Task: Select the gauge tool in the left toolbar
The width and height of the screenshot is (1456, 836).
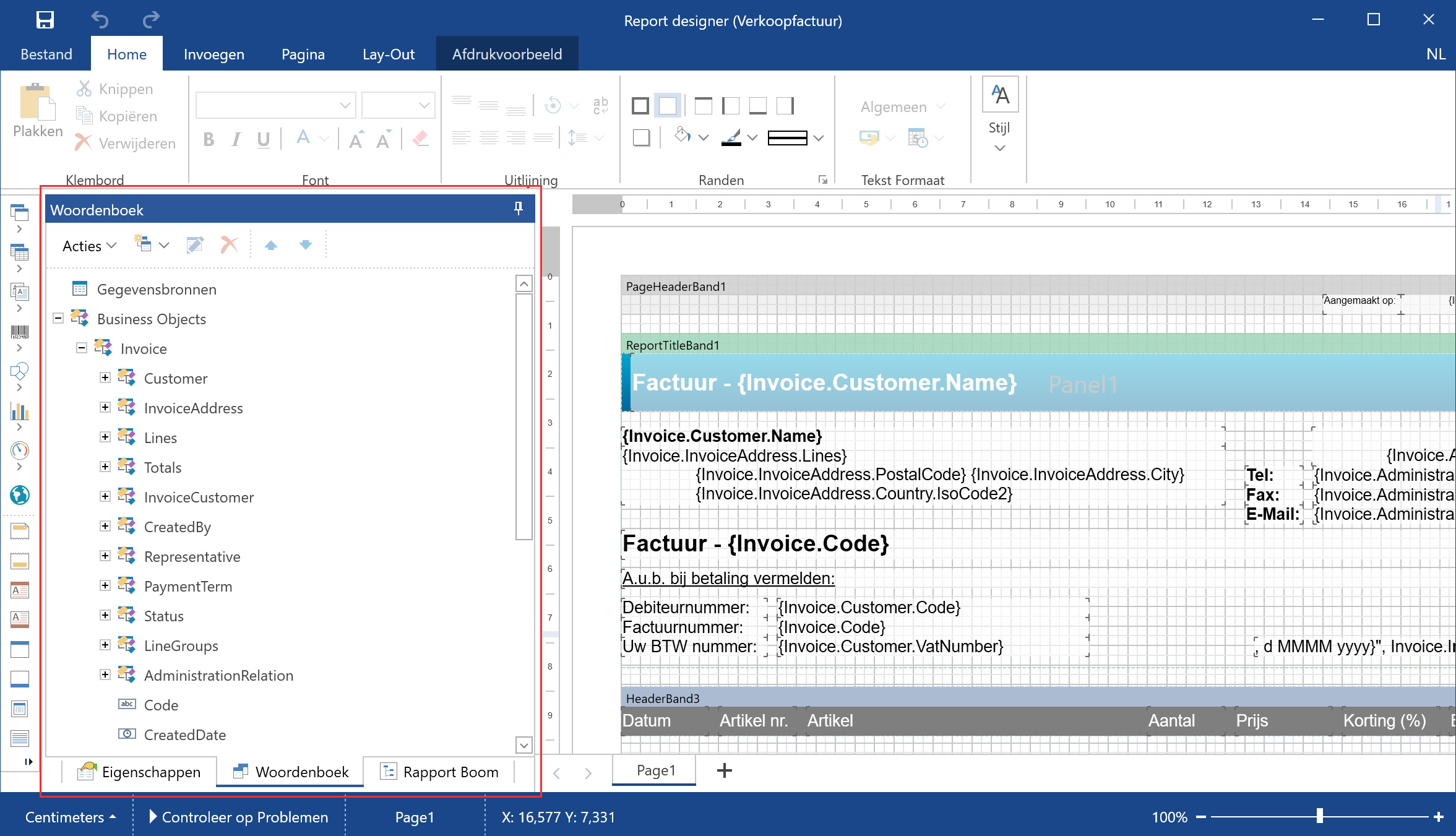Action: 19,452
